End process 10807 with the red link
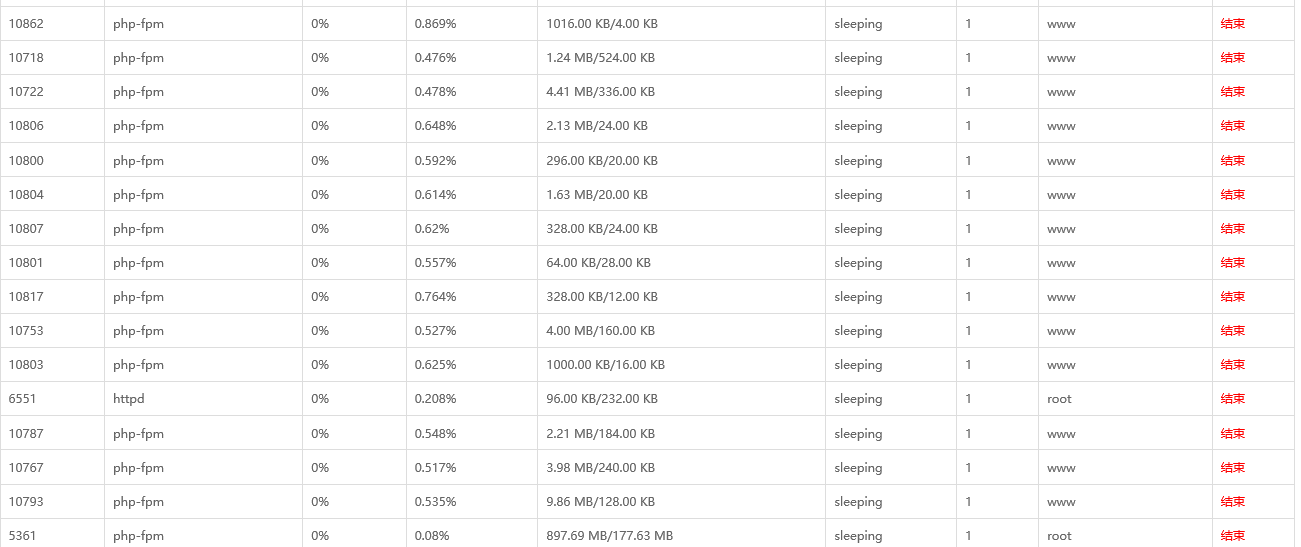The width and height of the screenshot is (1301, 547). pos(1232,229)
